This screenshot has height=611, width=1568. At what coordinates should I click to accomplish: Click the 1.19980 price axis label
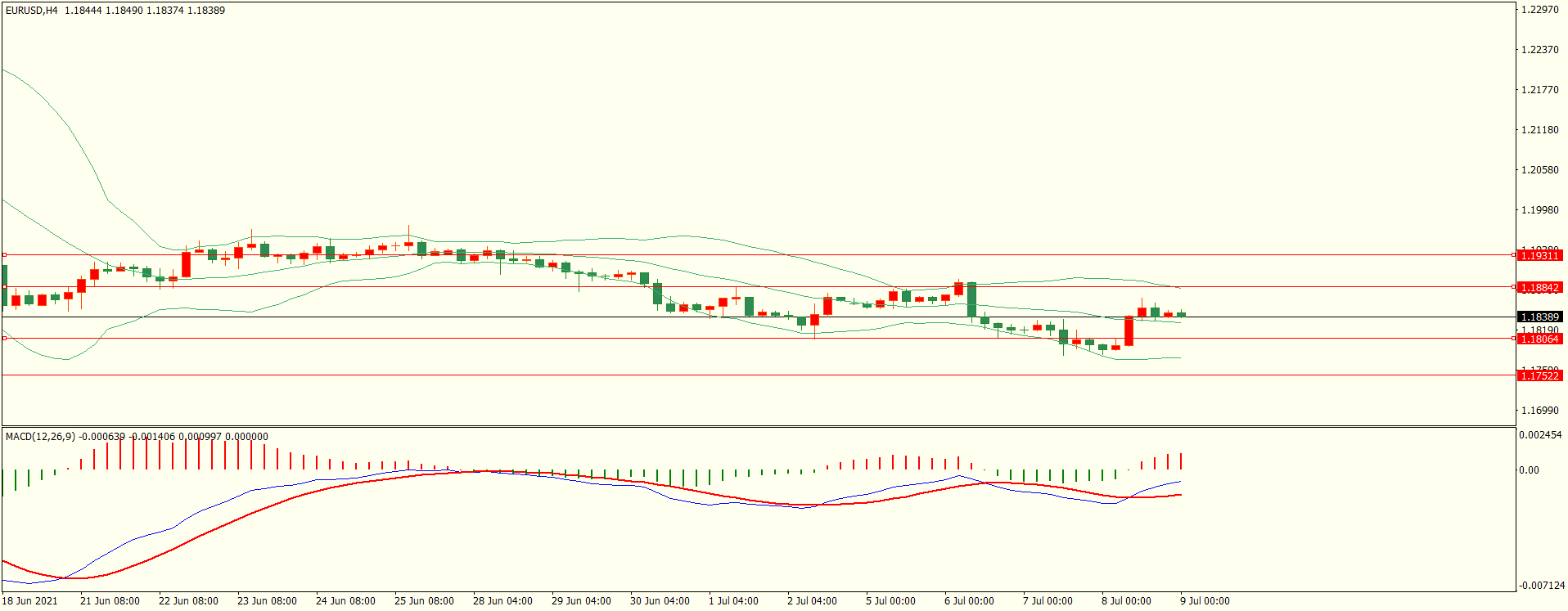point(1539,210)
